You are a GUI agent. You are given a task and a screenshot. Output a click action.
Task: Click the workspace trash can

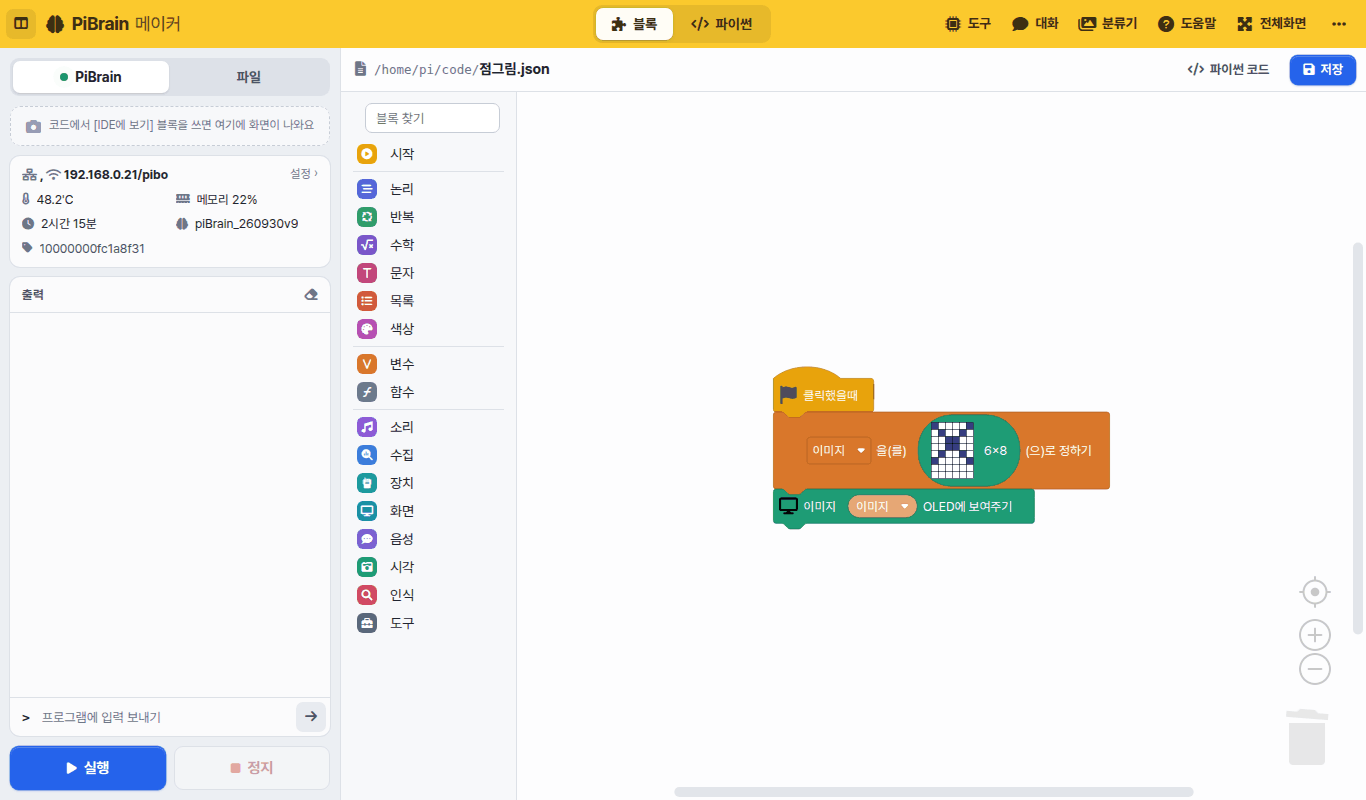(x=1307, y=736)
